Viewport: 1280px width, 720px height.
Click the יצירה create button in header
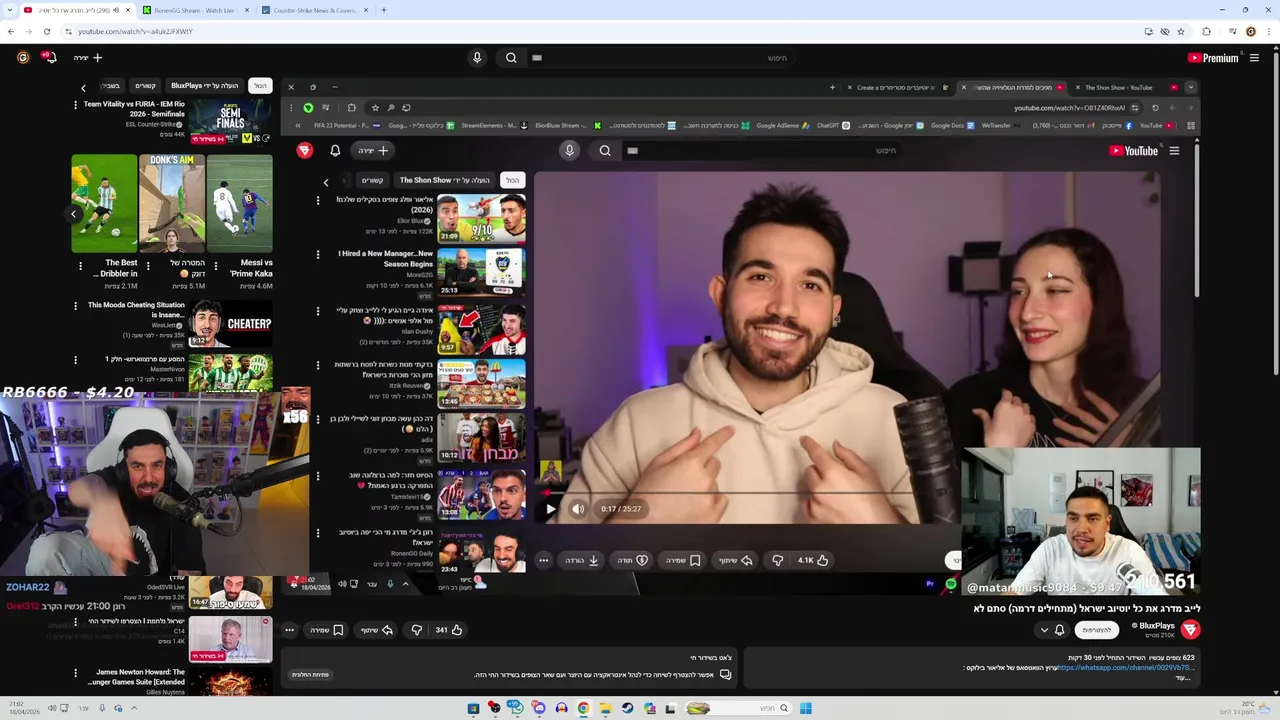pos(88,58)
